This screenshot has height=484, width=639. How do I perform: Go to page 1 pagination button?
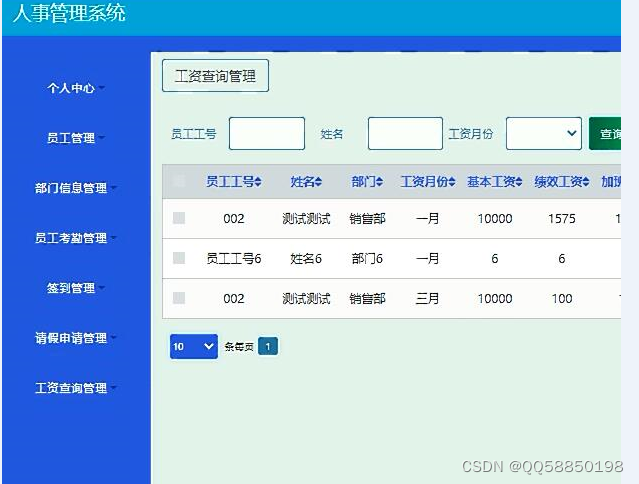(x=268, y=346)
